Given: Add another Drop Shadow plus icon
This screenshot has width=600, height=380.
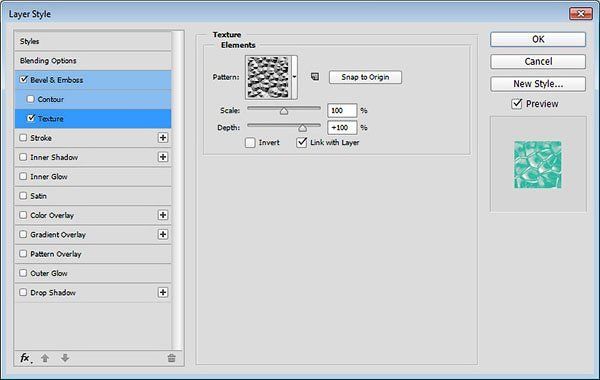Looking at the screenshot, I should 163,292.
